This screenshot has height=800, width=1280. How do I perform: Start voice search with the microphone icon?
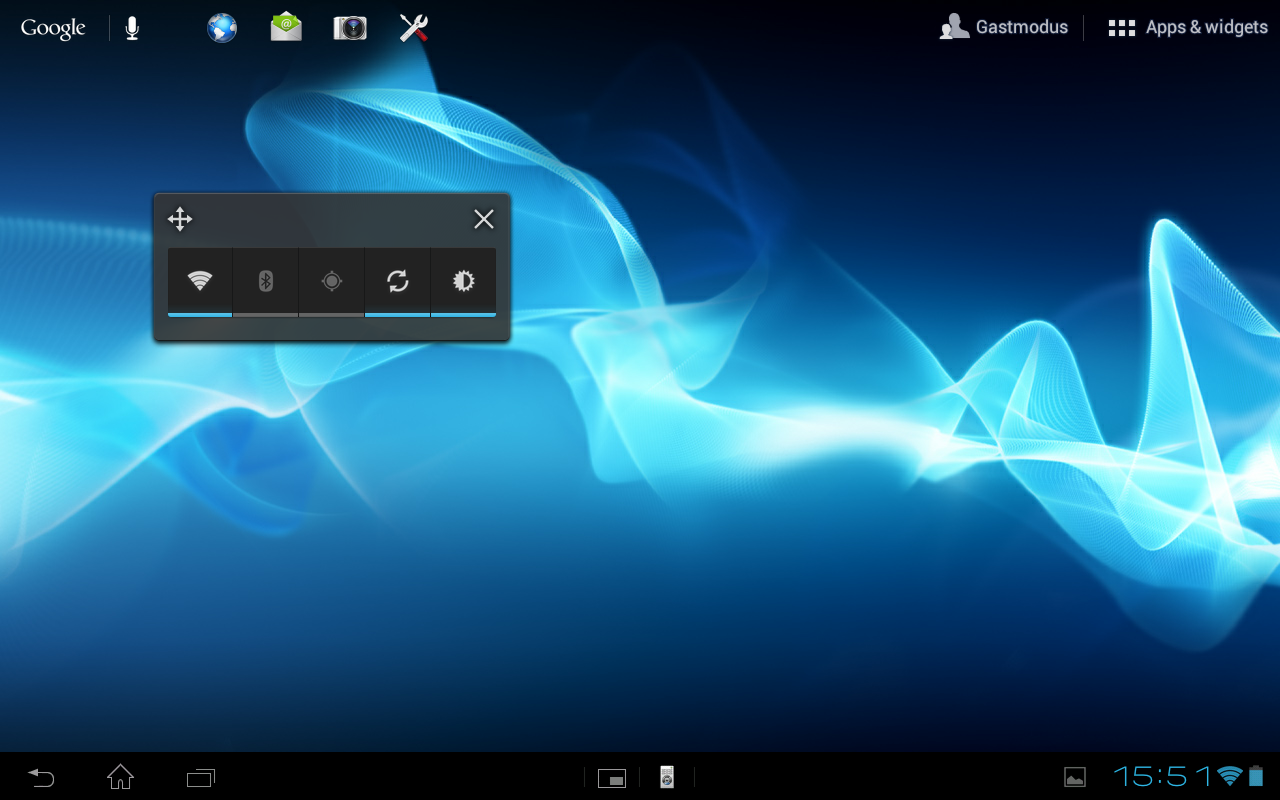coord(132,28)
